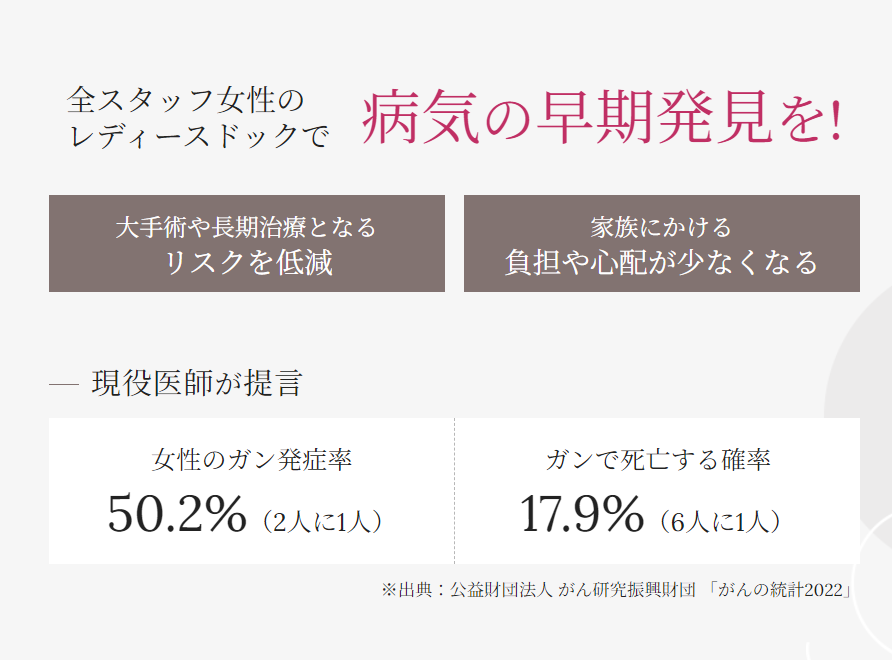
Task: Click the dash before 現役医師が提言
Action: [64, 385]
